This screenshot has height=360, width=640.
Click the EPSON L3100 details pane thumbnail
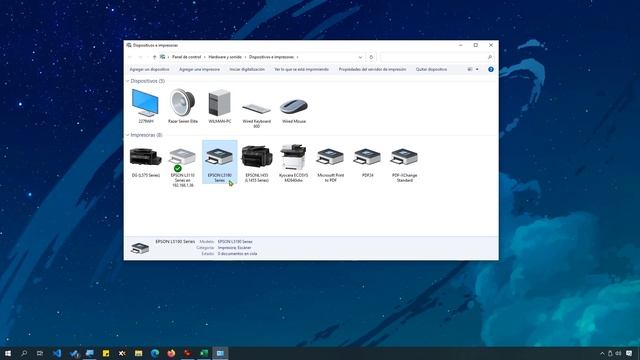[140, 248]
